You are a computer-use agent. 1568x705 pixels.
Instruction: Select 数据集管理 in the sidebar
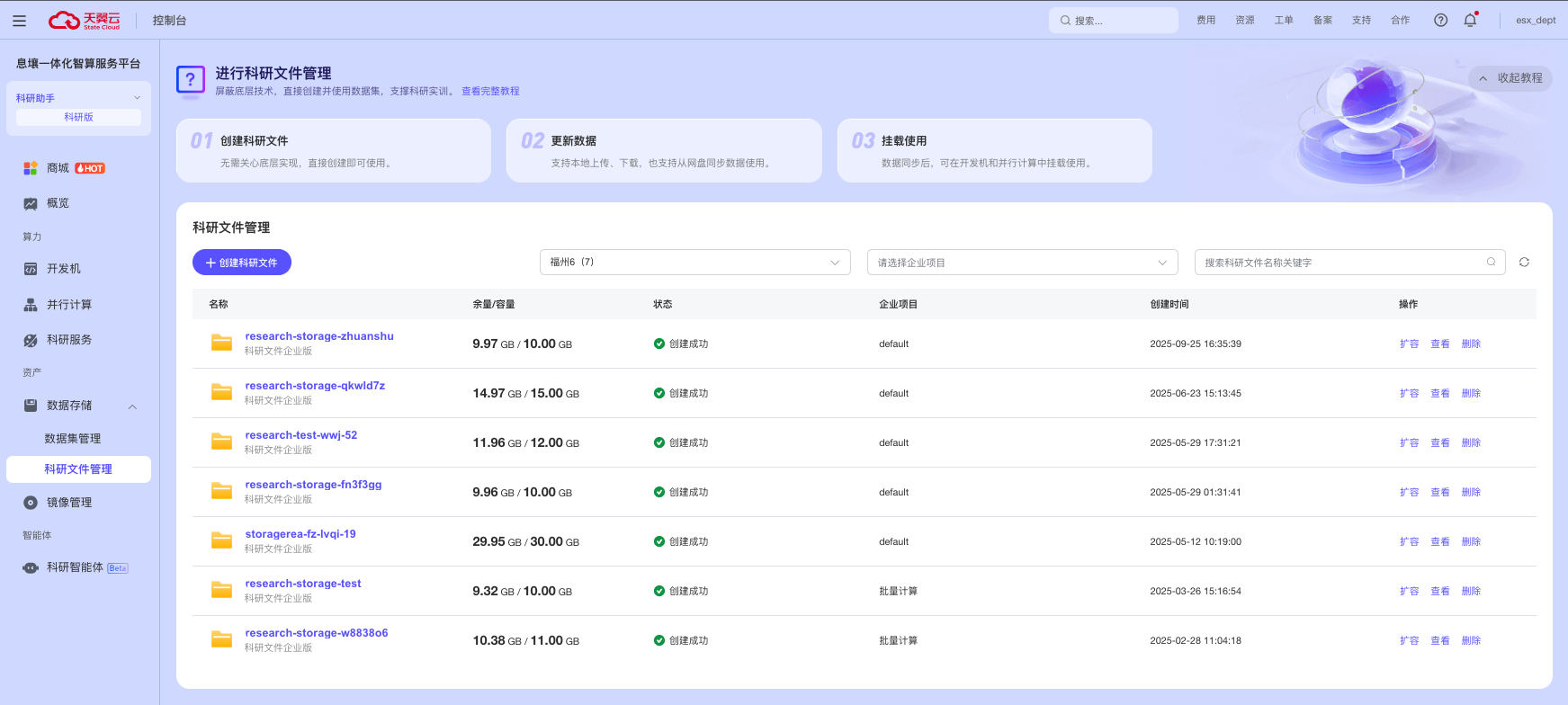(73, 439)
